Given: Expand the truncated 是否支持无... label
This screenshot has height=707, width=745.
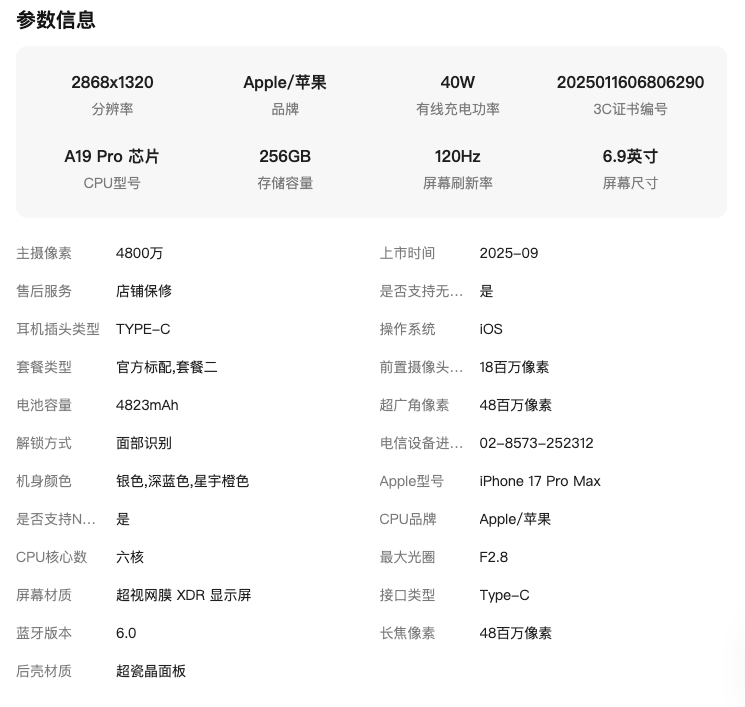Looking at the screenshot, I should [421, 291].
